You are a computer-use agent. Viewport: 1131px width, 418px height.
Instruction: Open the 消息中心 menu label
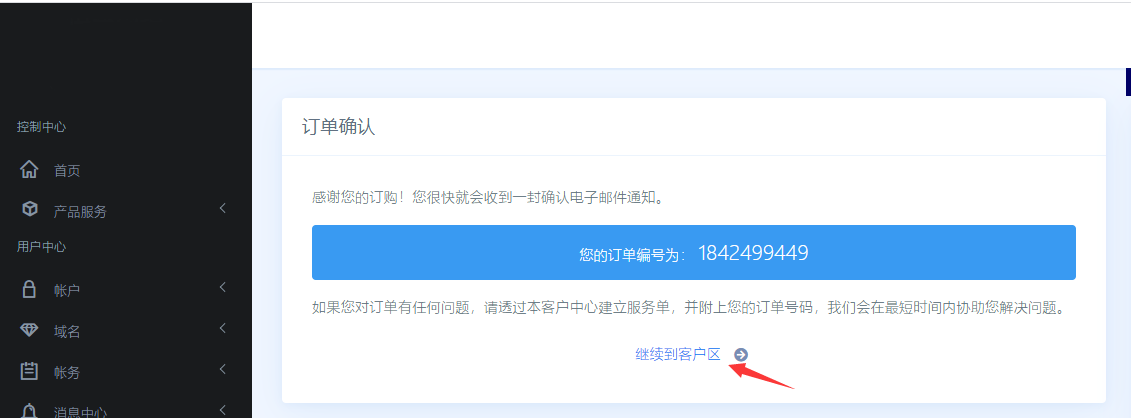click(81, 412)
